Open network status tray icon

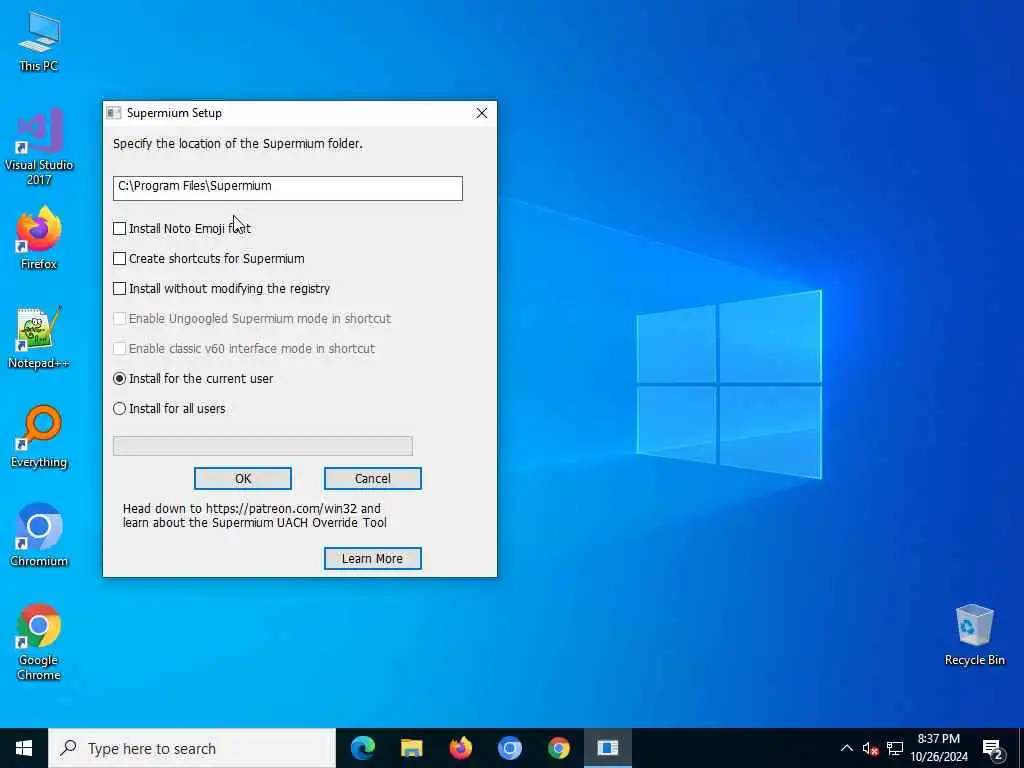(x=895, y=748)
